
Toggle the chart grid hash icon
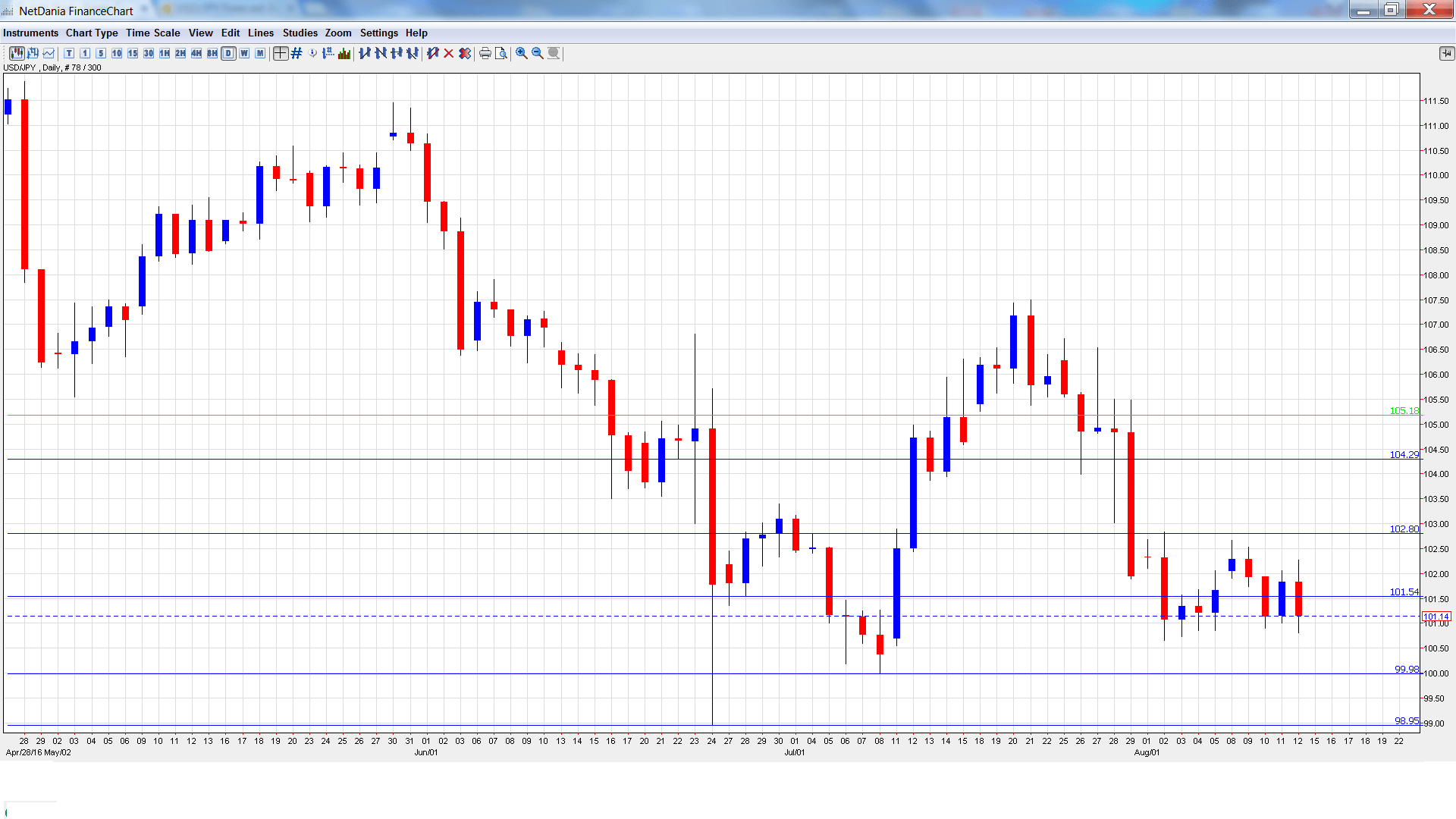point(297,53)
